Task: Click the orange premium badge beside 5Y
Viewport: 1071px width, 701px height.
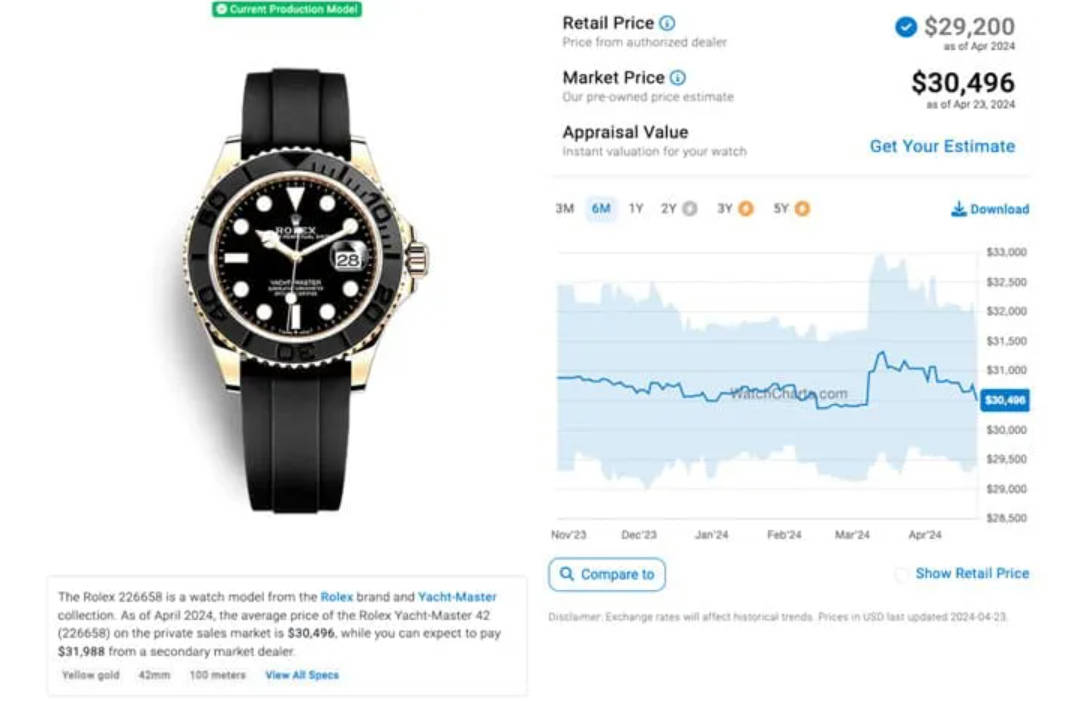Action: coord(803,209)
